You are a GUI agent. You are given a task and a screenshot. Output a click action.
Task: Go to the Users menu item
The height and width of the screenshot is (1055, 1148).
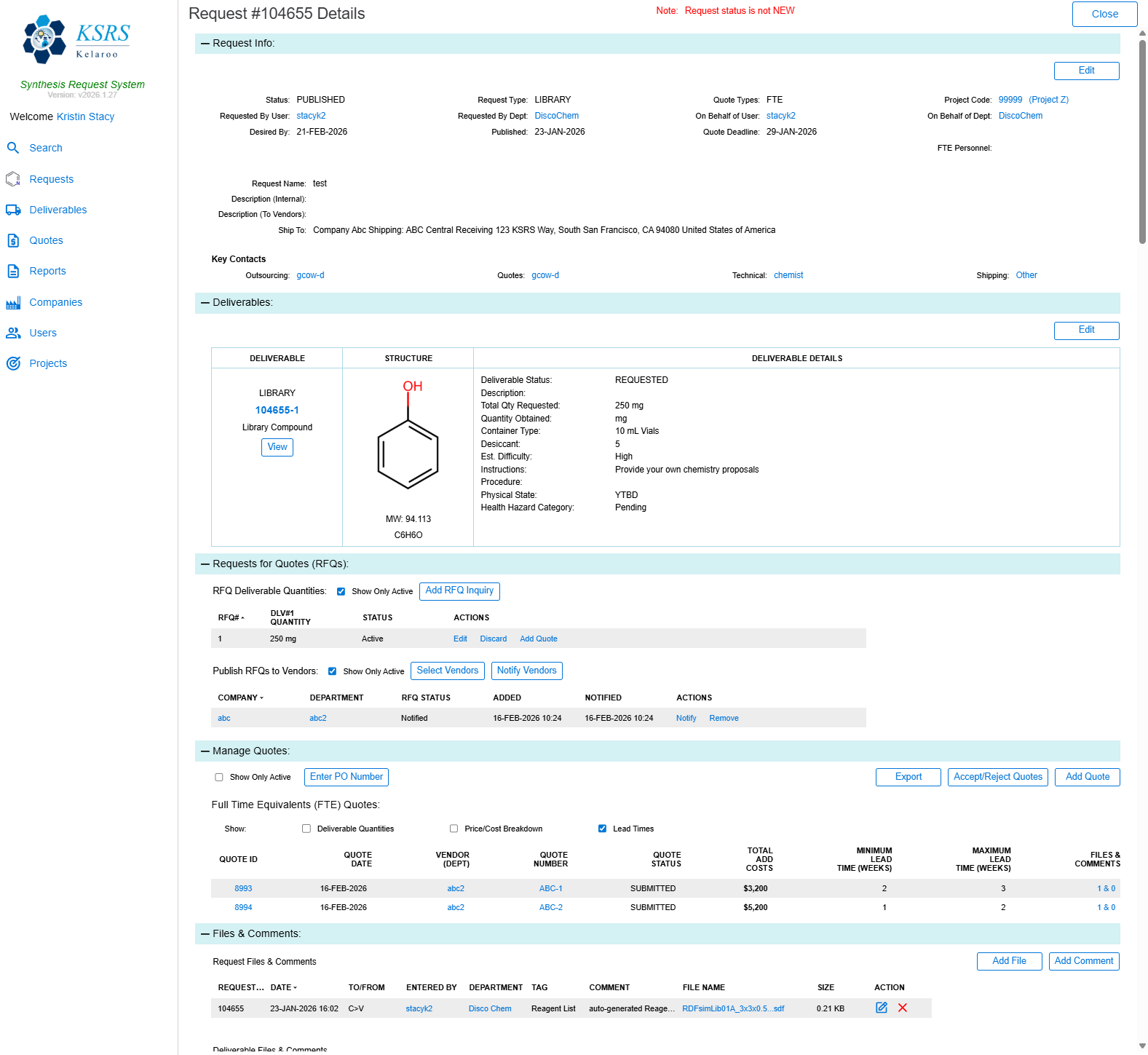click(43, 333)
